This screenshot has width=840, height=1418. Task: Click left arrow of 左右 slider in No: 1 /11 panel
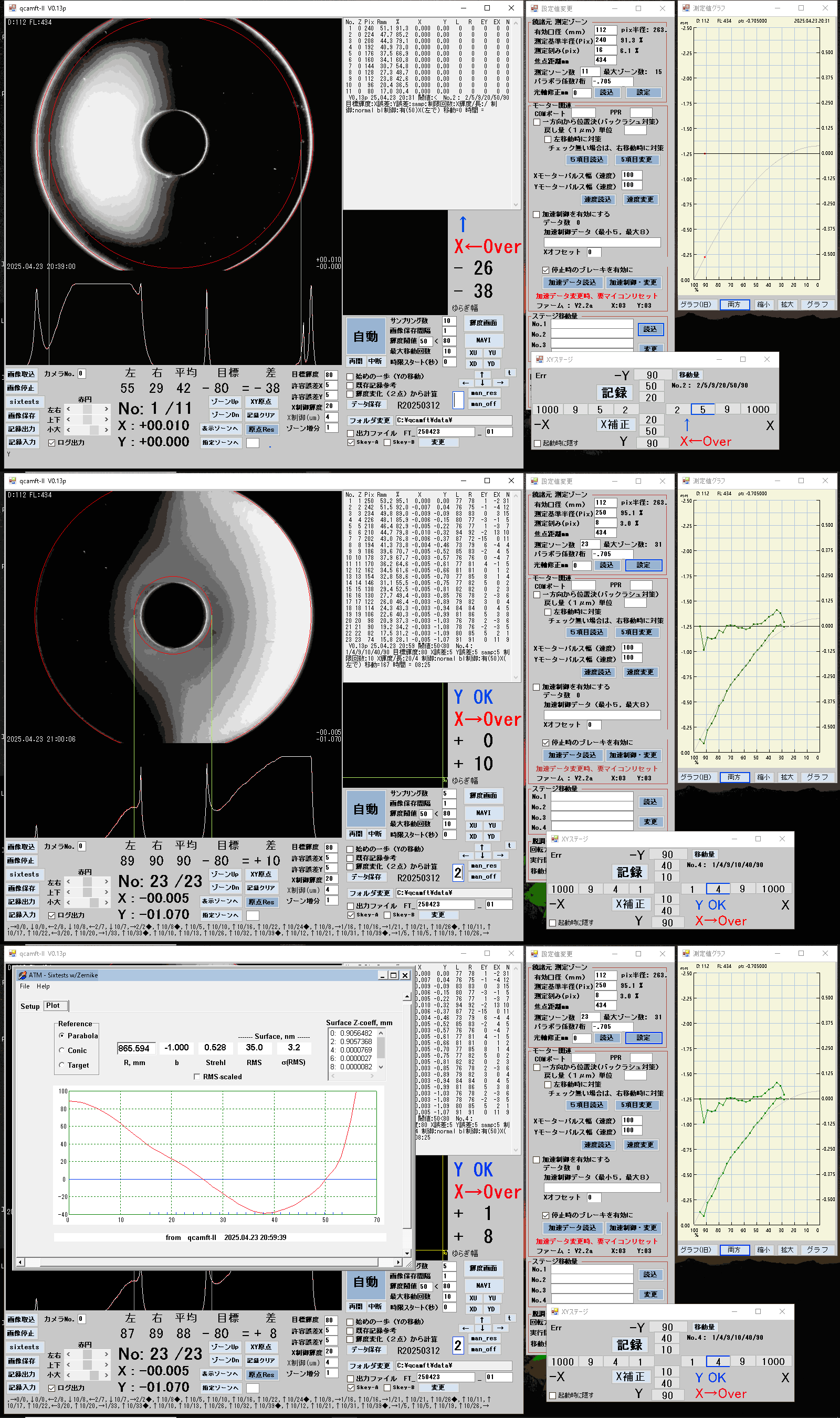(68, 409)
